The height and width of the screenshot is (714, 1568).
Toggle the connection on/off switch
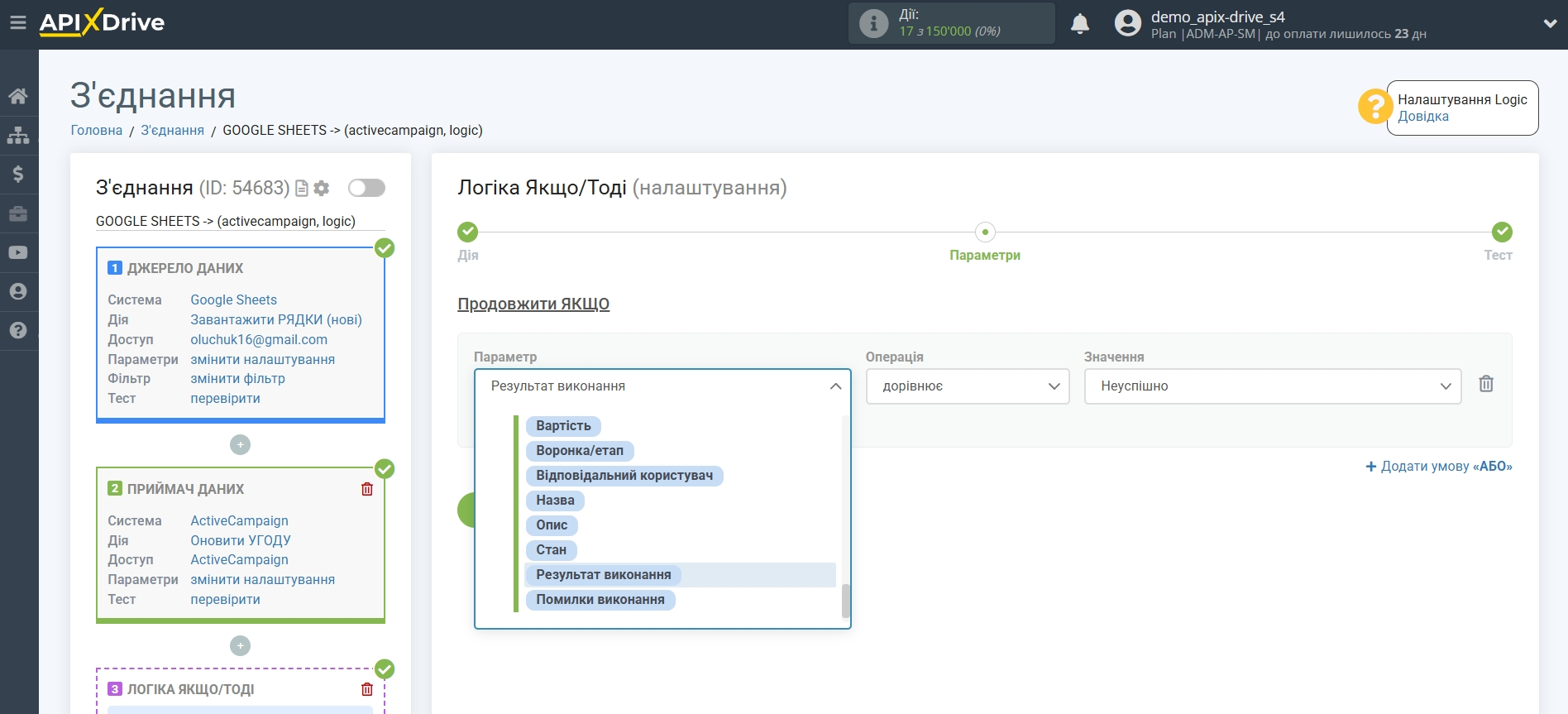click(366, 188)
